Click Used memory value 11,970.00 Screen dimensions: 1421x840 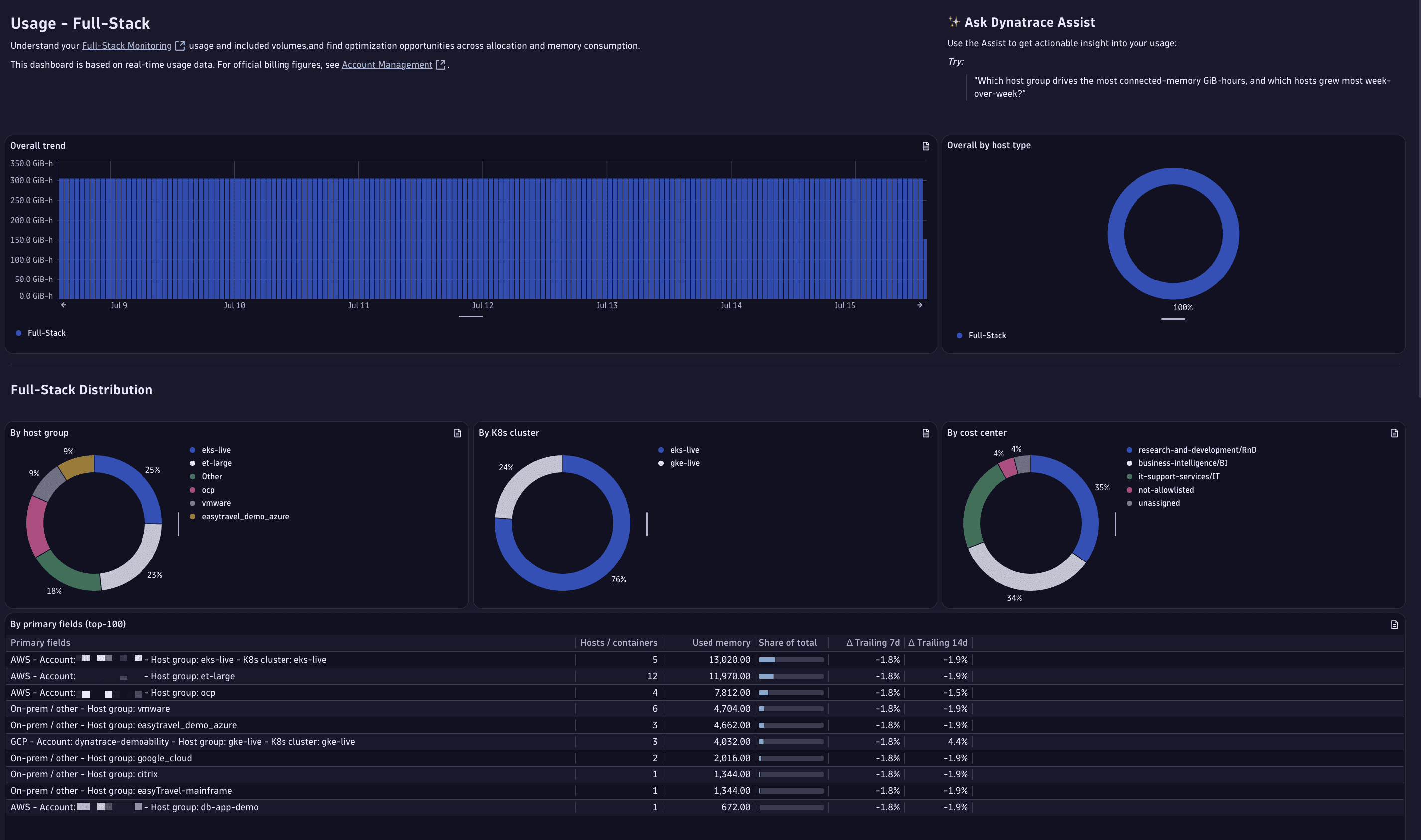(x=729, y=676)
